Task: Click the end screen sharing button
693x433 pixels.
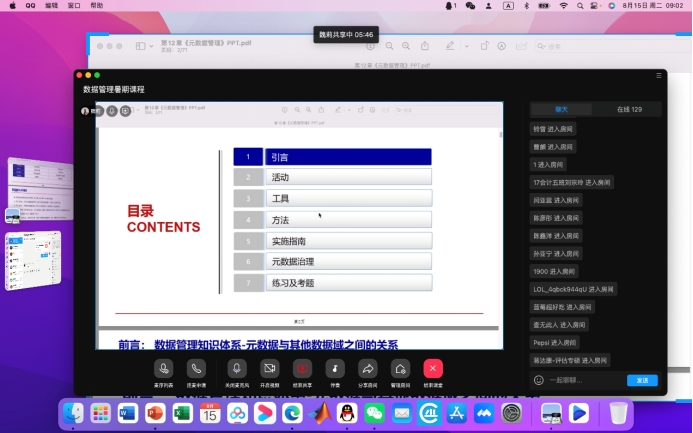Action: pyautogui.click(x=301, y=369)
